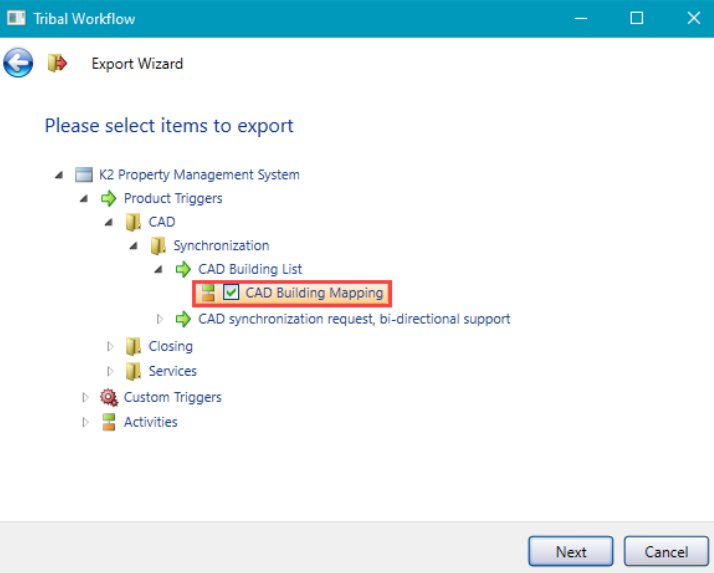Select the Synchronization tree item

click(220, 245)
